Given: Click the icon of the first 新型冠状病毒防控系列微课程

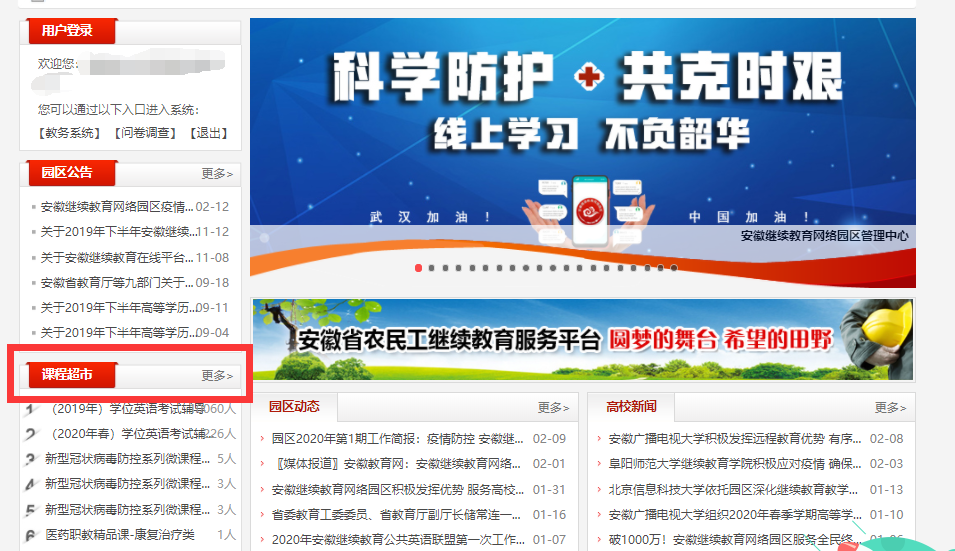Looking at the screenshot, I should (30, 459).
